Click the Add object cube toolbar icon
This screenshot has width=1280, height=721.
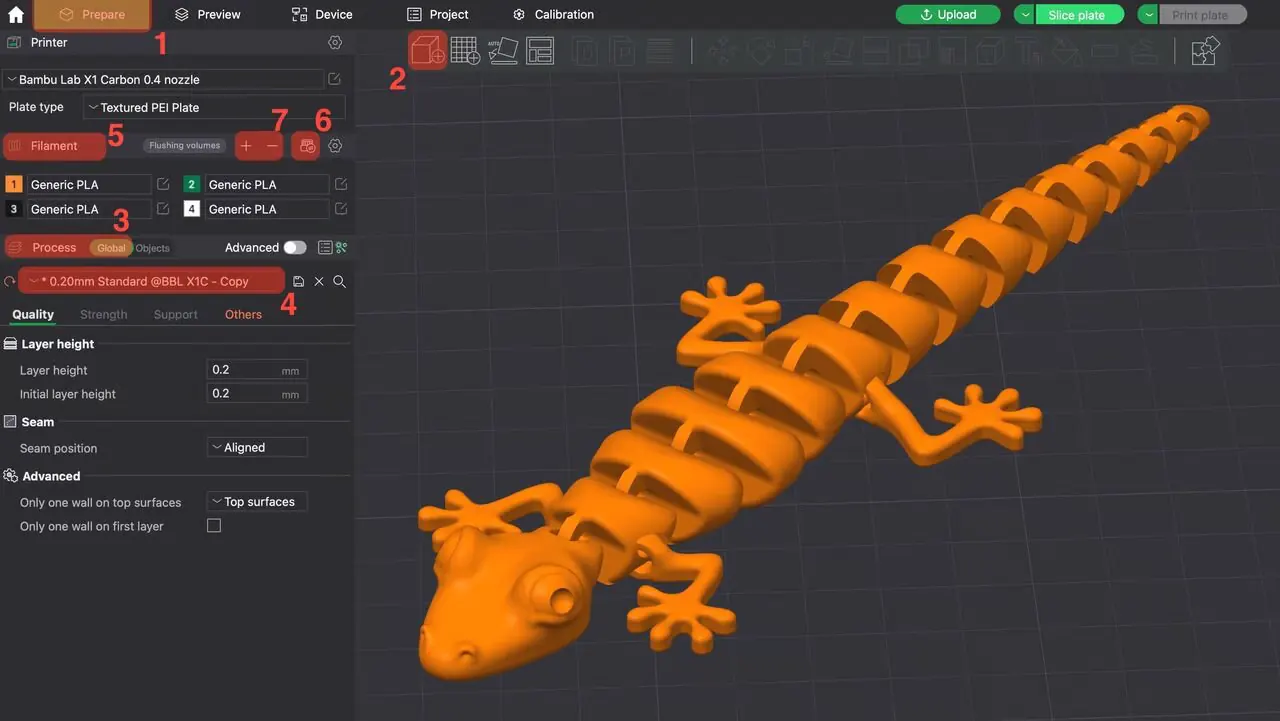[428, 50]
